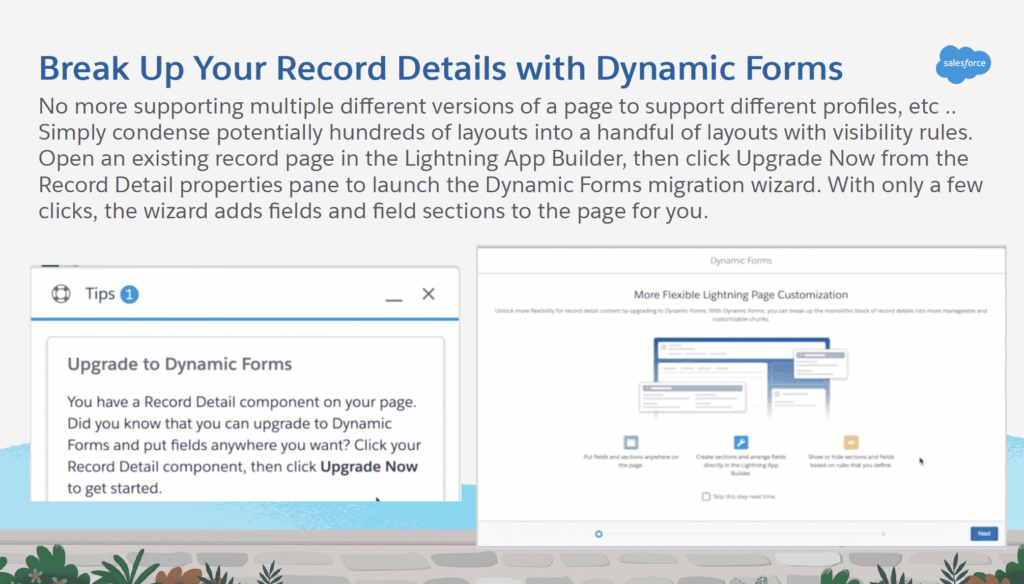1024x584 pixels.
Task: Select the wrench icon for Lightning App Builder
Action: click(741, 443)
